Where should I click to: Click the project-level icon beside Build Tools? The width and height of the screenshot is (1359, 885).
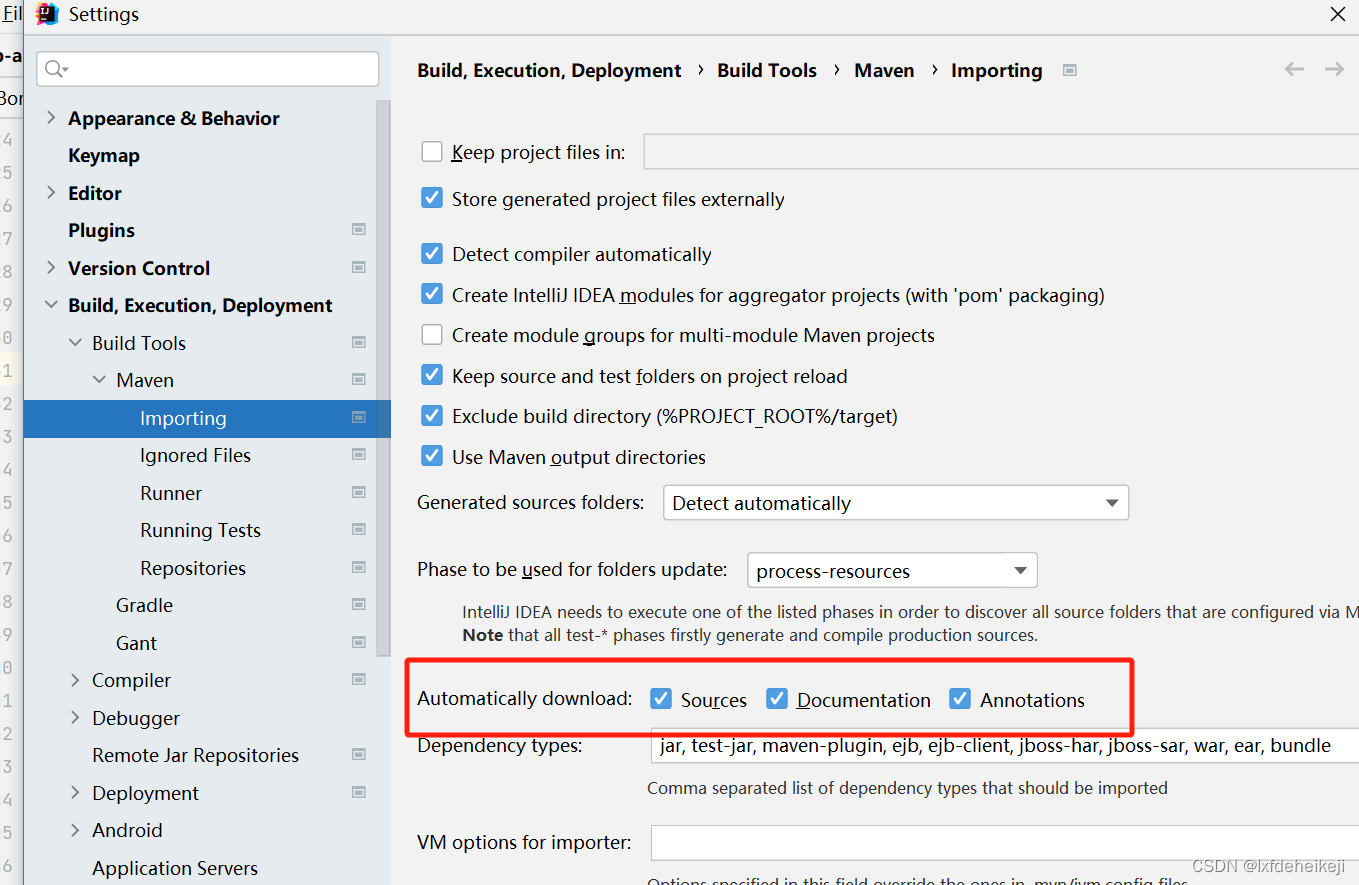359,342
